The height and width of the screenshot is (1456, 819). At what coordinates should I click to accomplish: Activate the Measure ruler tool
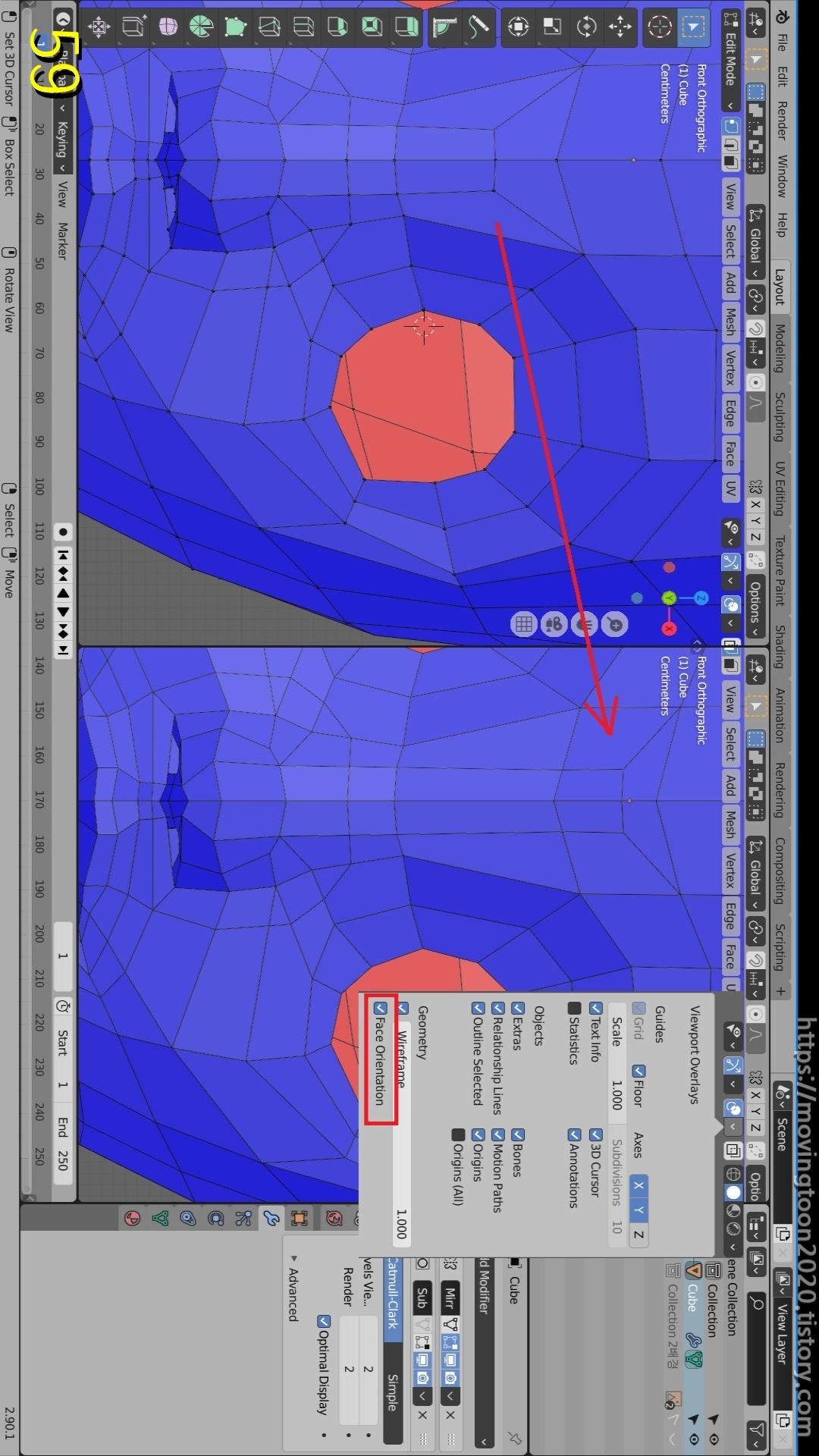coord(445,27)
